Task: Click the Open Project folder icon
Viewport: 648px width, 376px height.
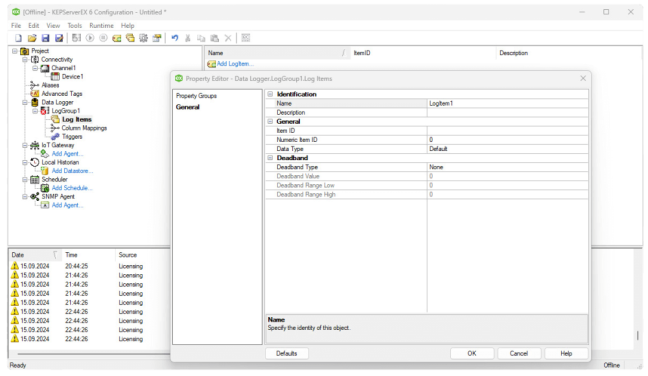Action: (x=32, y=38)
